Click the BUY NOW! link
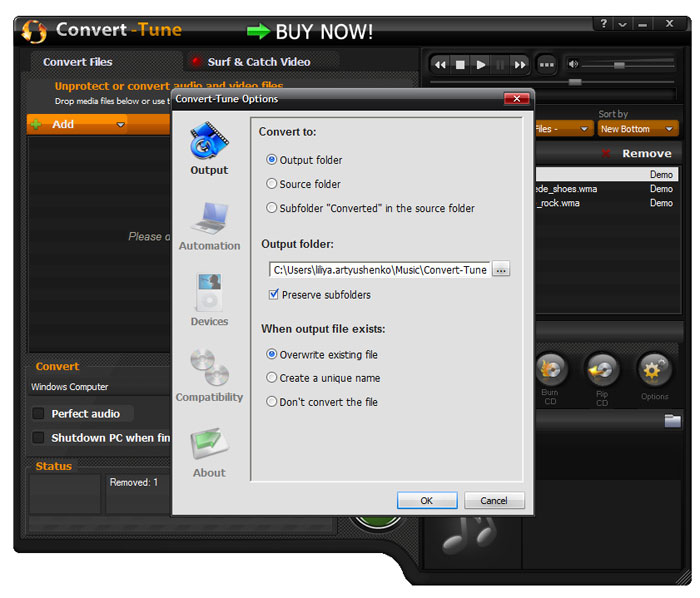Viewport: 700px width, 598px height. pyautogui.click(x=324, y=32)
